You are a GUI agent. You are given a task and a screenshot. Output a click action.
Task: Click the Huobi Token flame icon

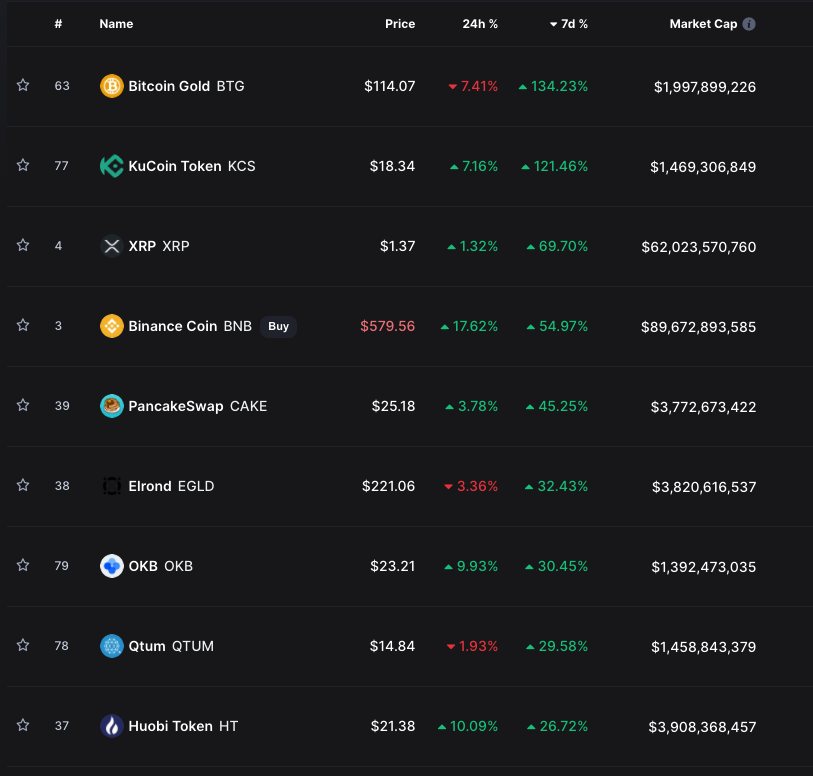coord(111,726)
